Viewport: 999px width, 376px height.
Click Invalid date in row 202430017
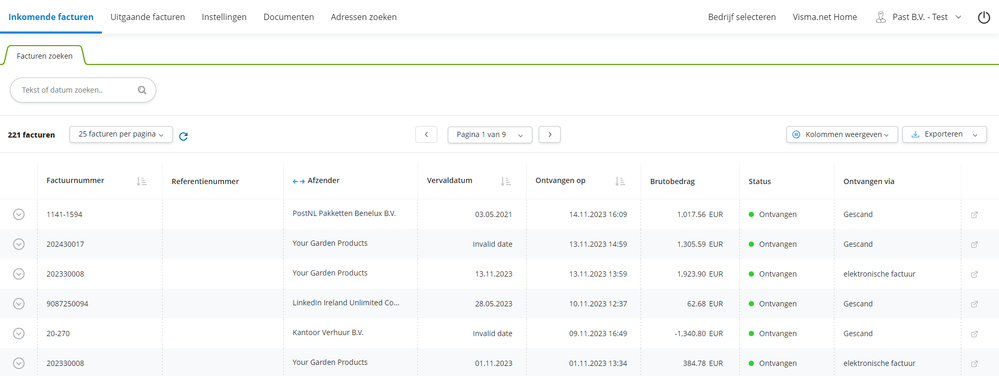[x=492, y=244]
